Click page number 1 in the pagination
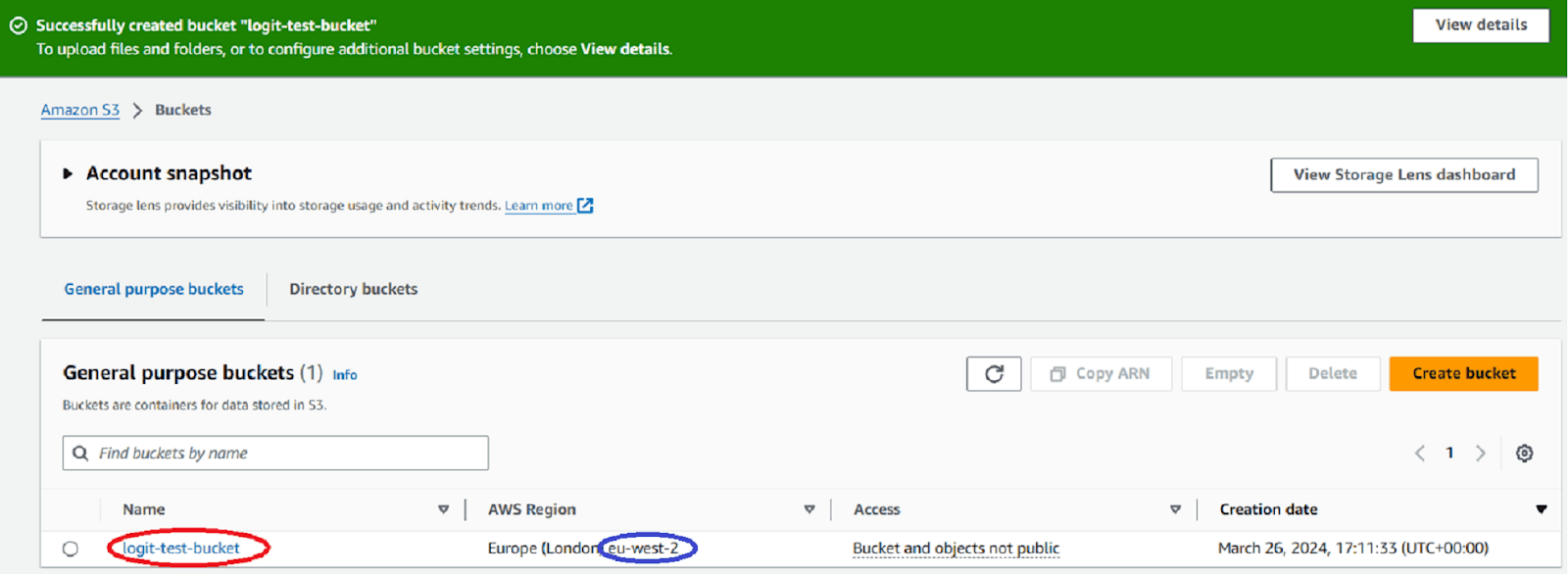The height and width of the screenshot is (574, 1568). (1449, 453)
